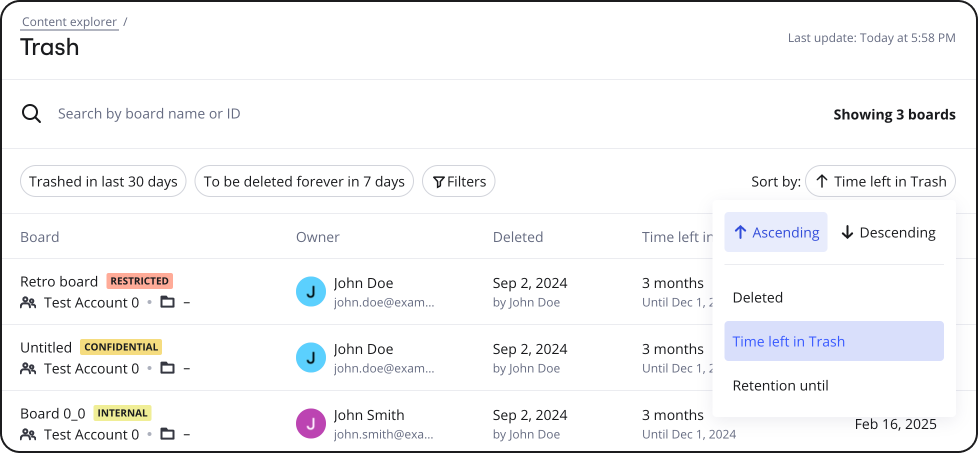978x453 pixels.
Task: Click the folder icon under Untitled board
Action: click(x=168, y=369)
